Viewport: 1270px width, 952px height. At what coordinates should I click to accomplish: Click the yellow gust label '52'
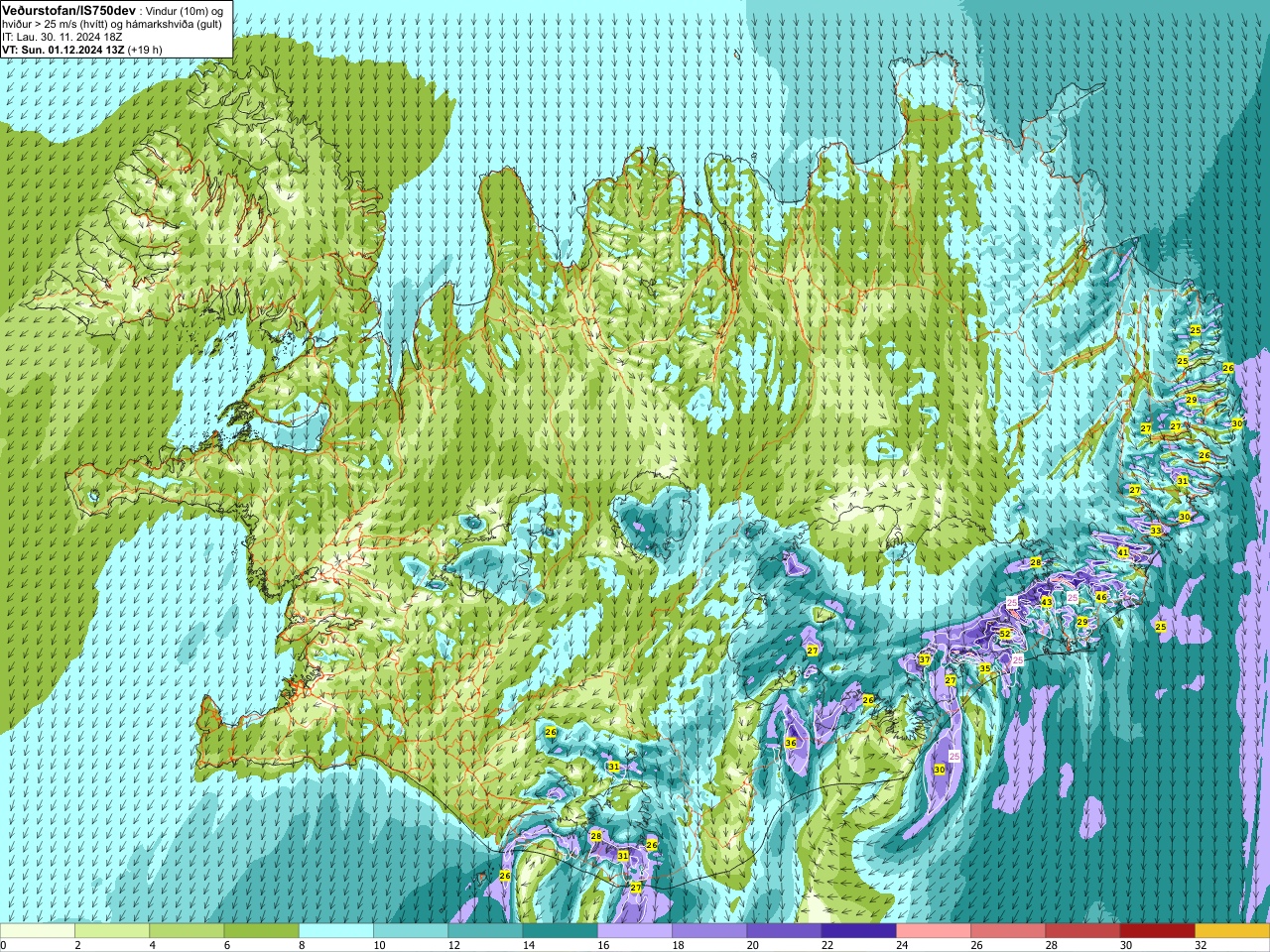(1004, 634)
